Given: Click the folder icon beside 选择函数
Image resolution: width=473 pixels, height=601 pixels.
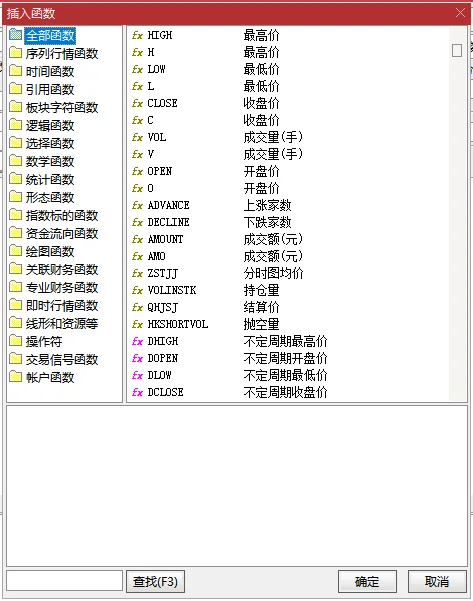Looking at the screenshot, I should click(x=15, y=143).
